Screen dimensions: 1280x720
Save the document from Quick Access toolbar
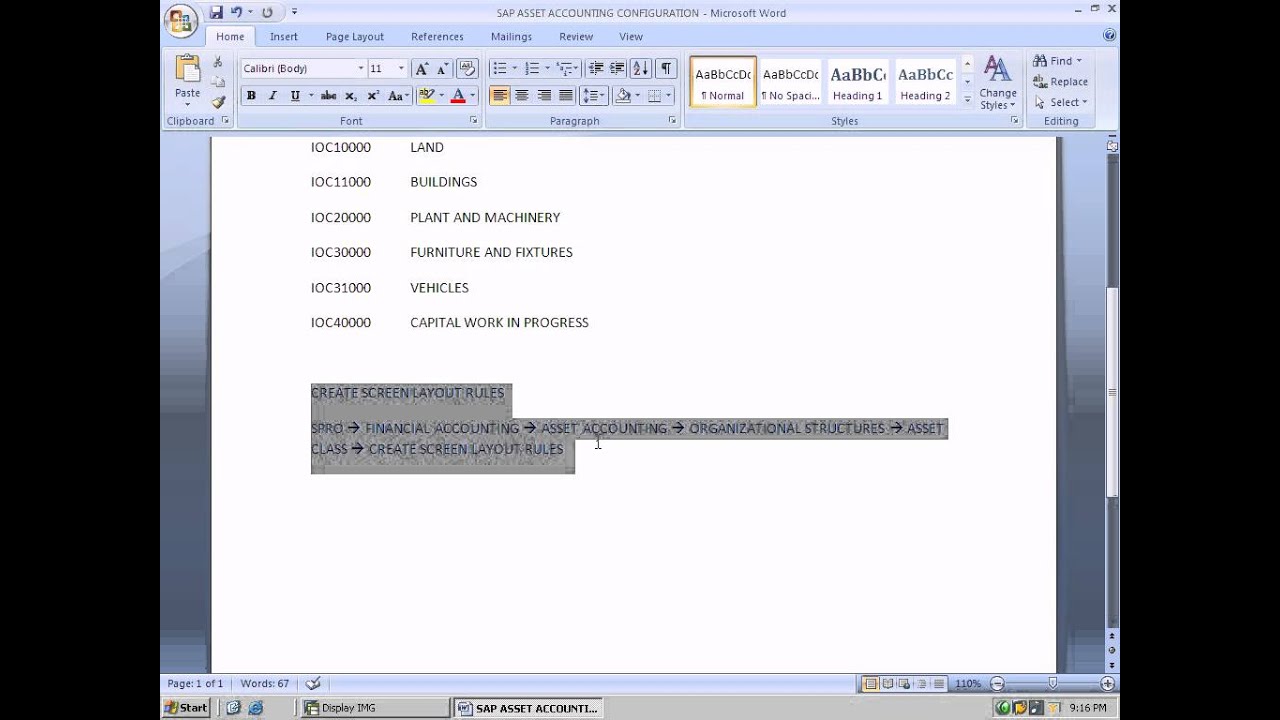[x=216, y=13]
